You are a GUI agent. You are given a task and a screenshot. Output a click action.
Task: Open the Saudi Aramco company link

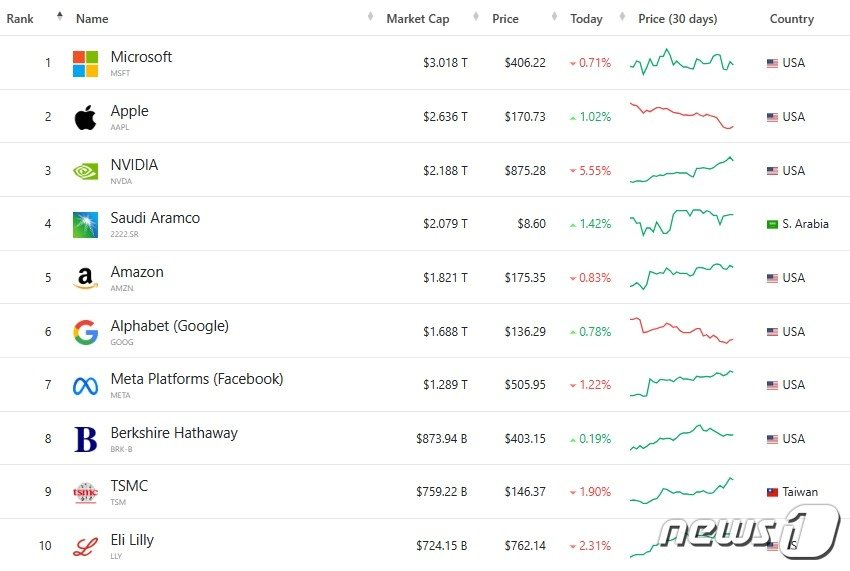point(155,218)
